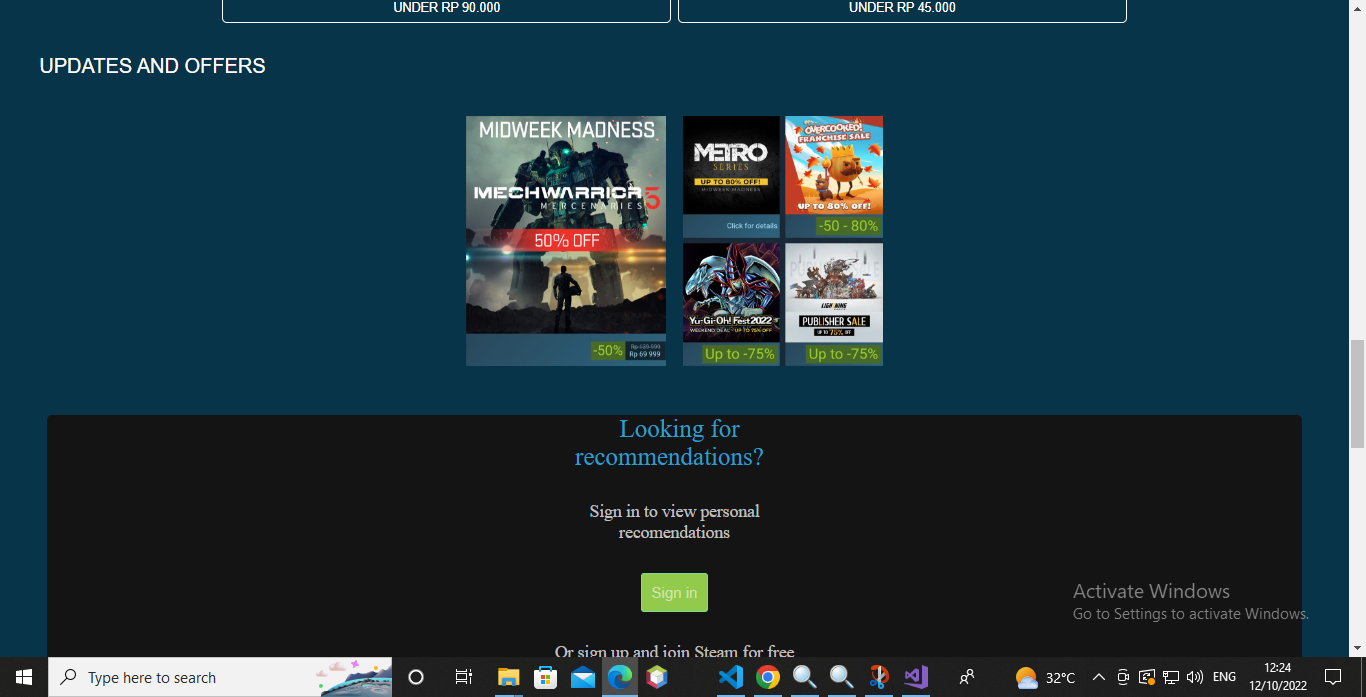
Task: Open the Mail app icon
Action: [583, 677]
